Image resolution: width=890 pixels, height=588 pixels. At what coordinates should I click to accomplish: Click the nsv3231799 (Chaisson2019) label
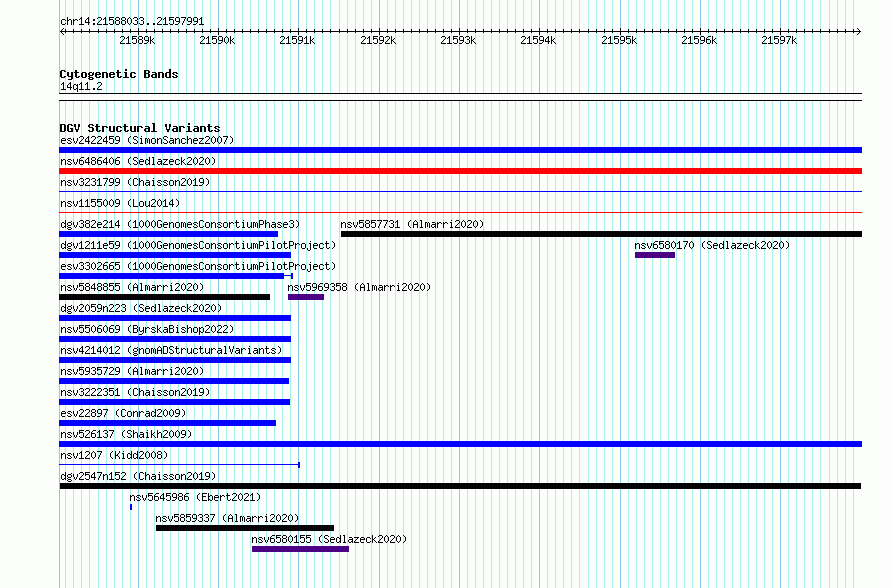pos(135,182)
